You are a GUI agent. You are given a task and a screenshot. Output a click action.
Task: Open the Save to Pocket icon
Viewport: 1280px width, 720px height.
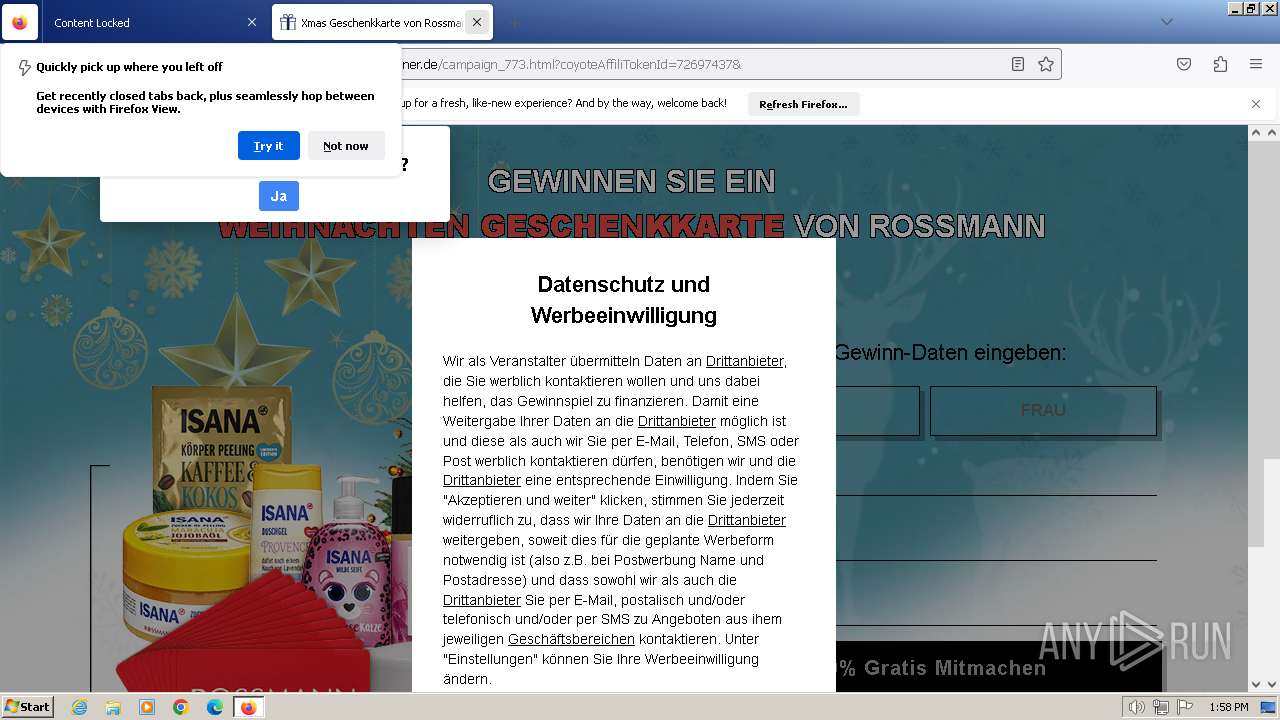(1184, 64)
